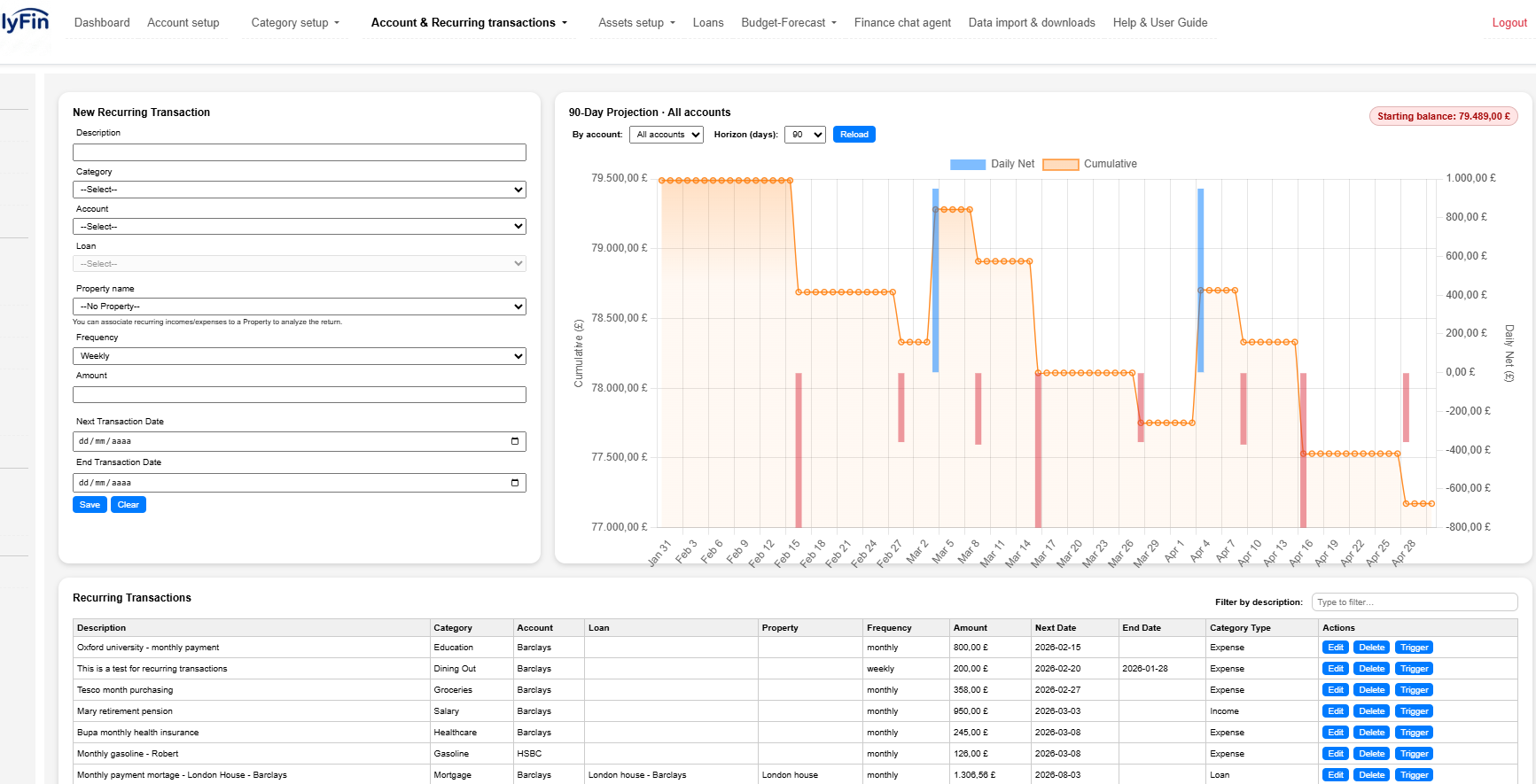This screenshot has height=784, width=1536.
Task: Trigger the test recurring transactions Dining Out row
Action: click(x=1415, y=669)
